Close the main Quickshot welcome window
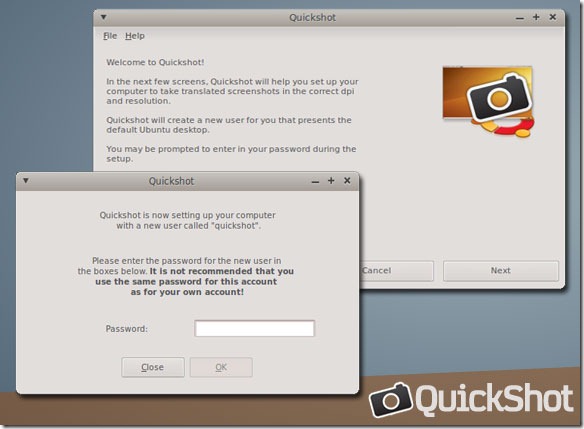Viewport: 584px width, 429px height. [x=553, y=17]
